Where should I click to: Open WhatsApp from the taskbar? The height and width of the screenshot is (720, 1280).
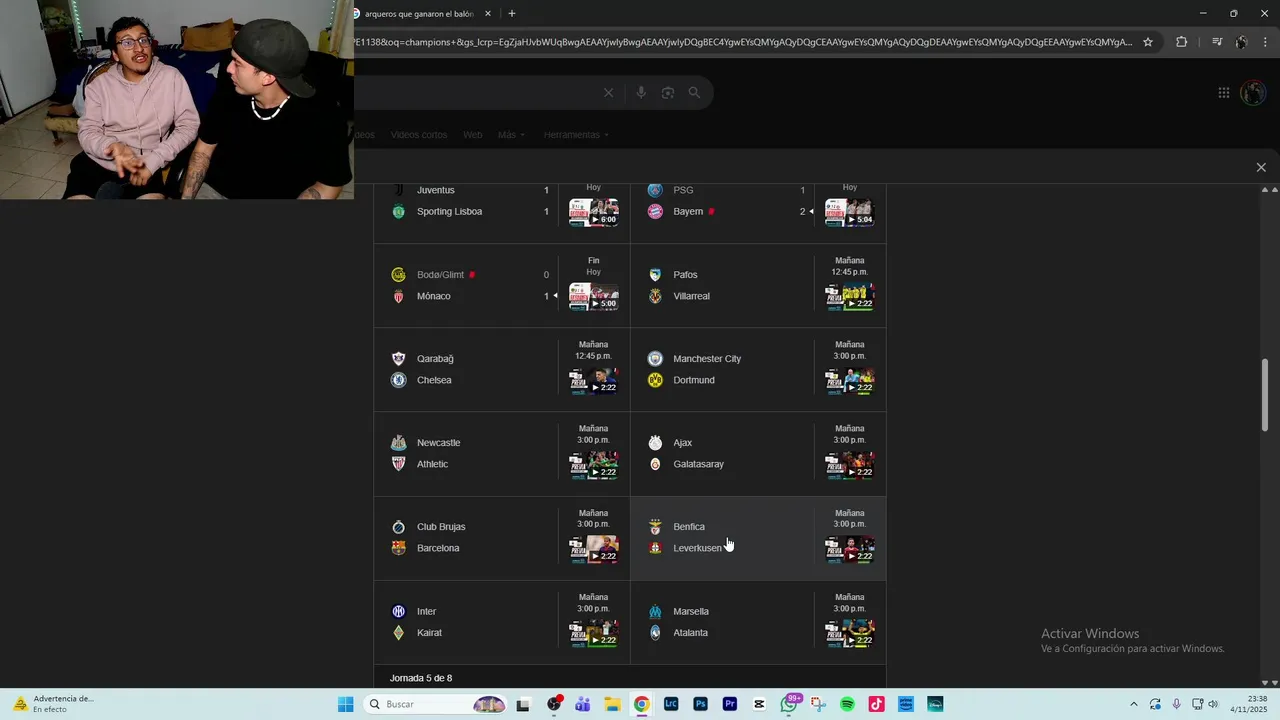tap(789, 704)
